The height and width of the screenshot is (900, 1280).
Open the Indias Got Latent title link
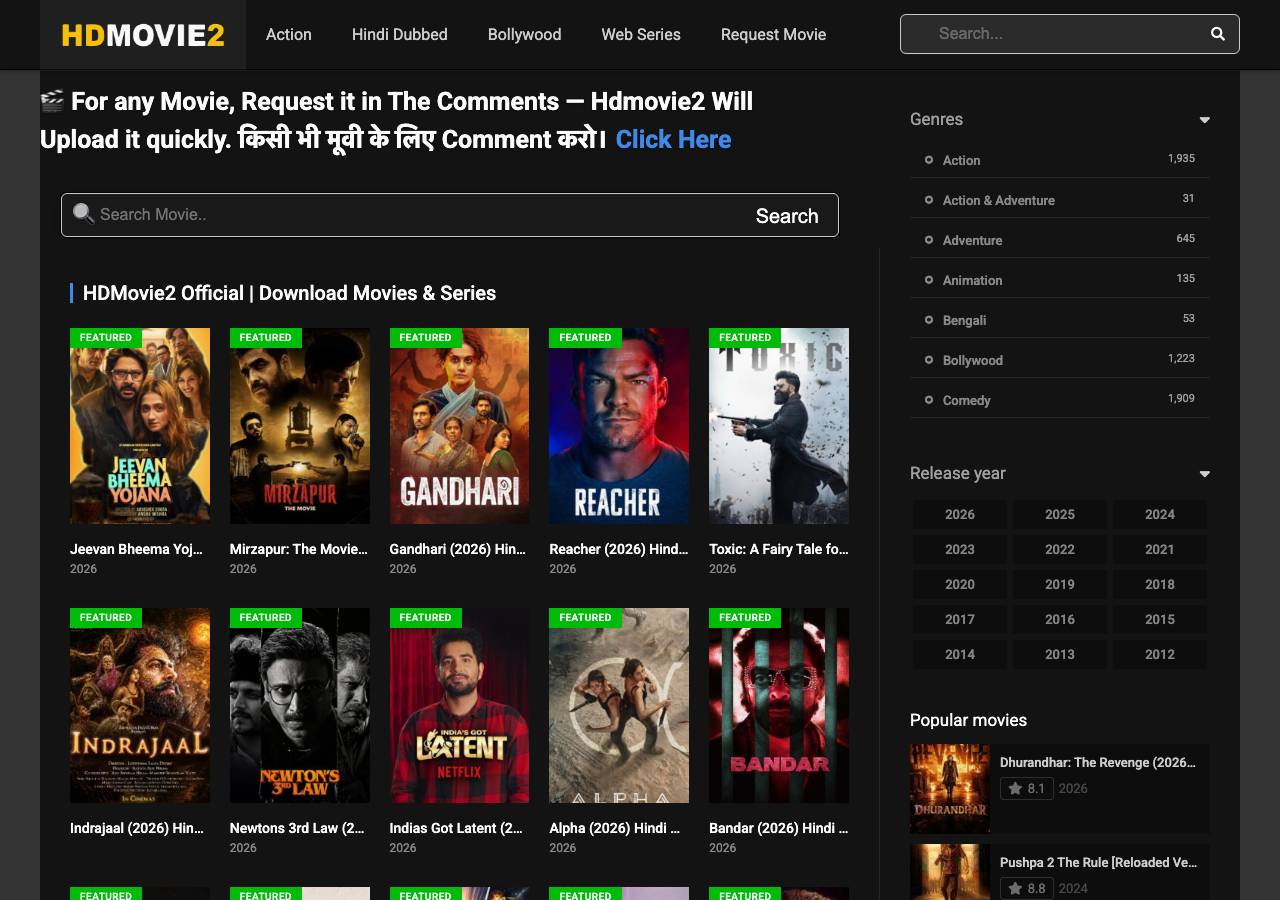click(x=456, y=828)
